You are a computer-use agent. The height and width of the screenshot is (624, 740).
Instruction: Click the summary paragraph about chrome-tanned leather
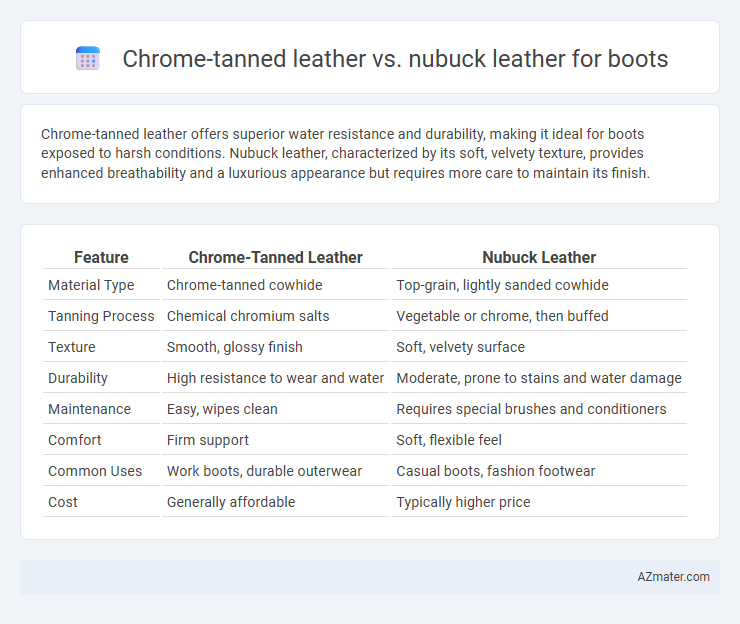(345, 153)
